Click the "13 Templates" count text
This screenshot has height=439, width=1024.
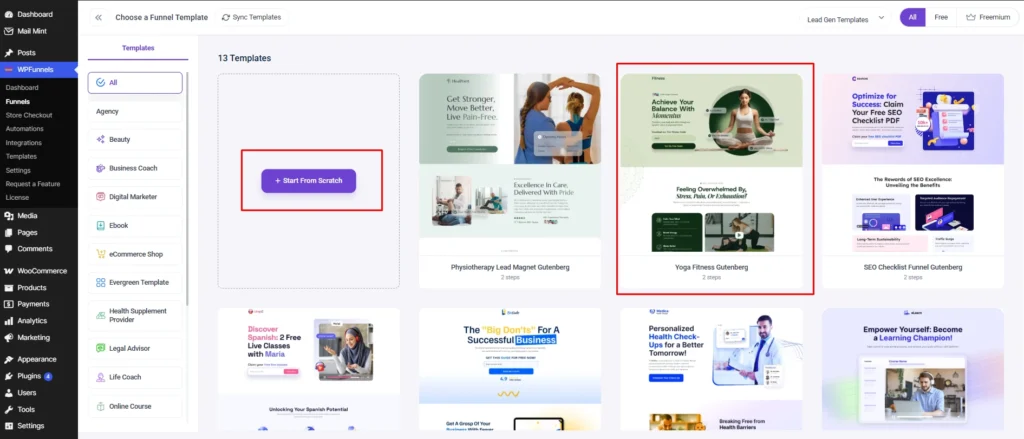(244, 58)
